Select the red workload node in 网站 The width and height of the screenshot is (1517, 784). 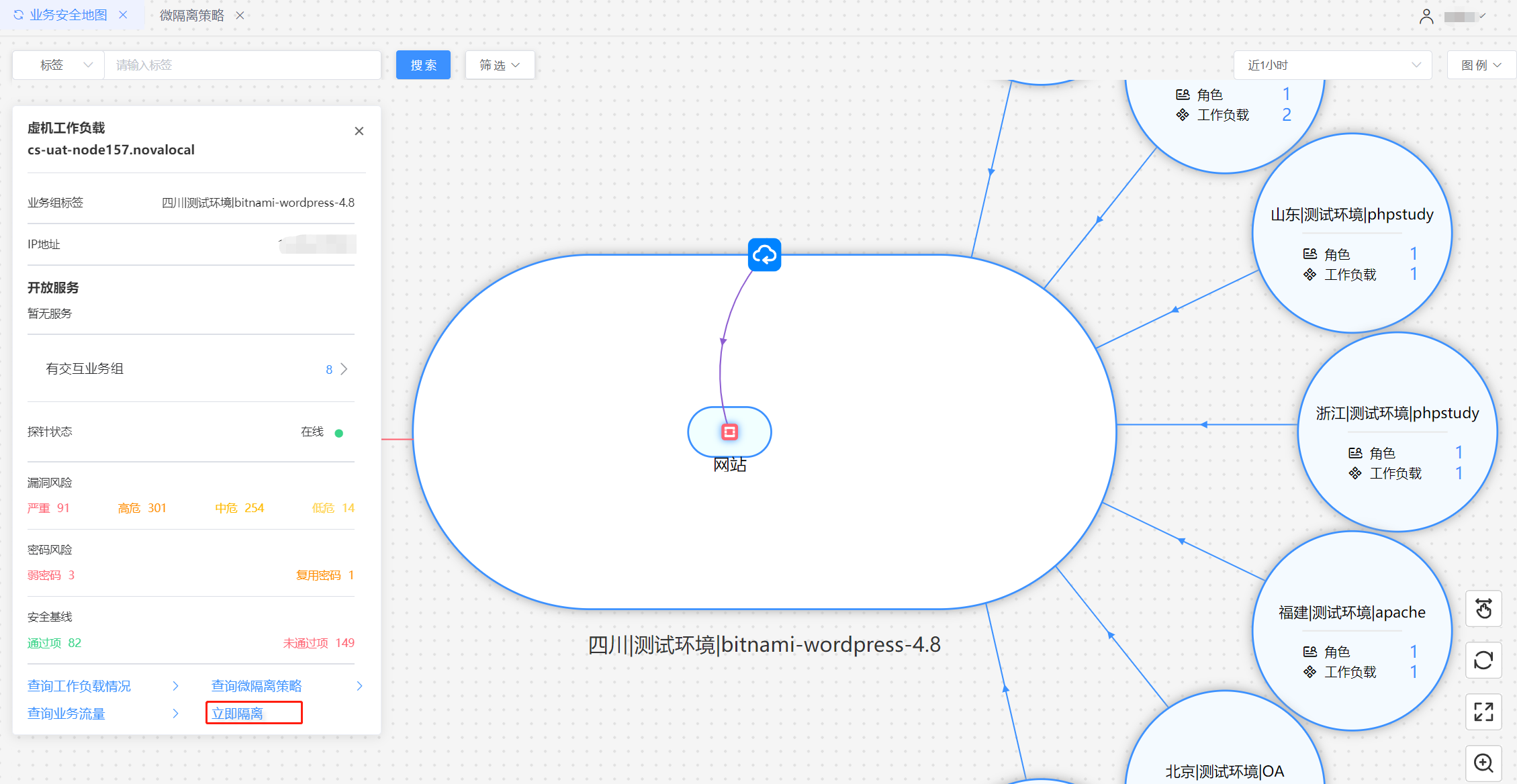729,432
